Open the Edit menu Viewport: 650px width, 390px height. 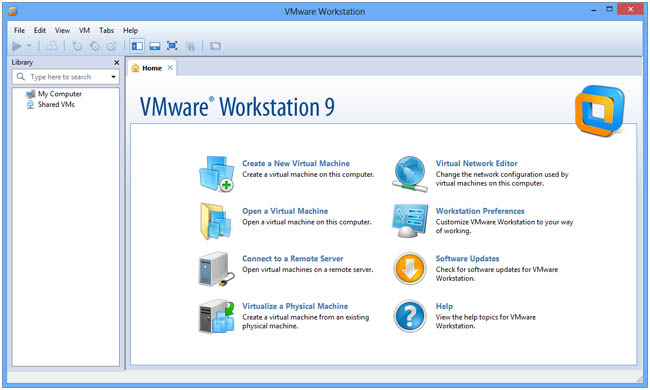40,30
